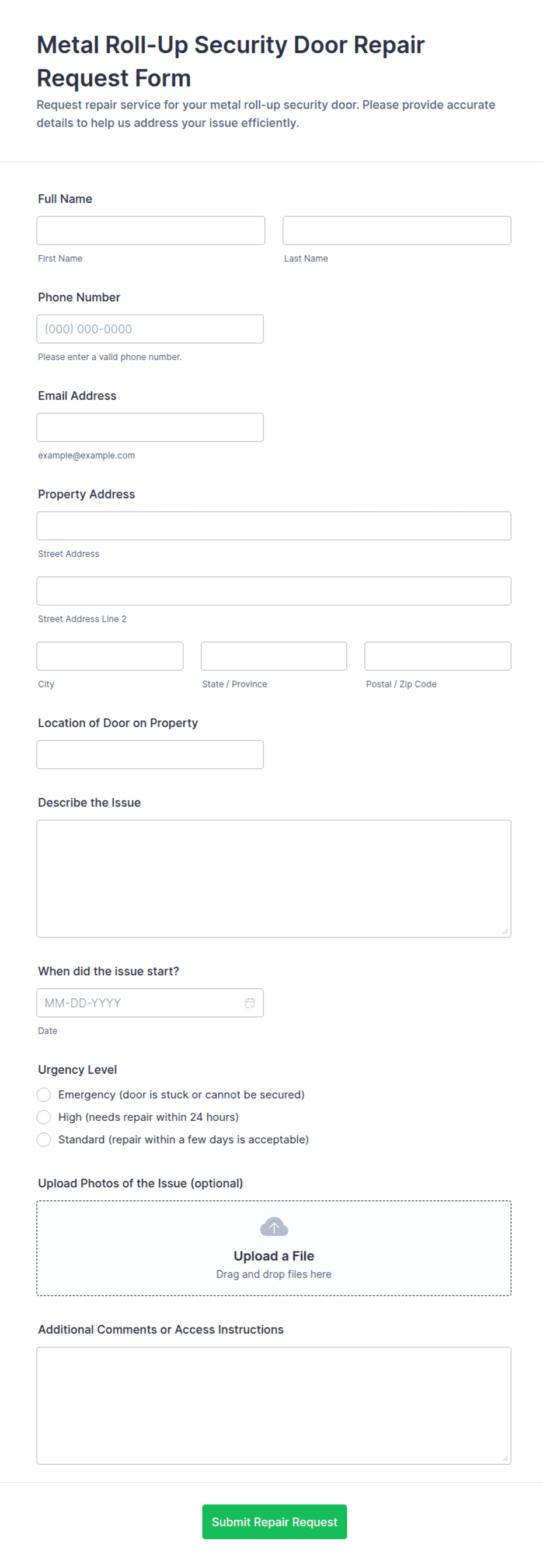The image size is (543, 1568).
Task: Click Street Address Line 2 field
Action: 274,591
